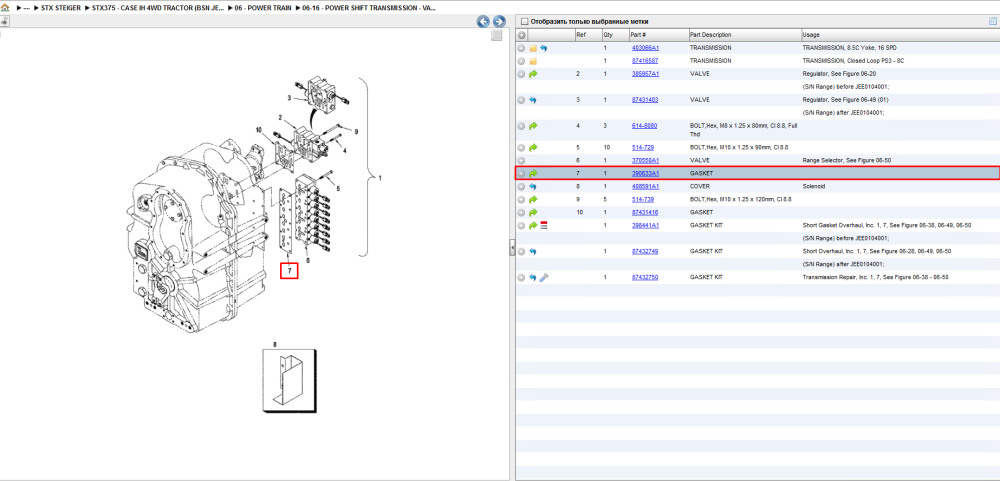The image size is (1000, 481).
Task: Collapse the panel splitter between diagram and list
Action: click(511, 248)
